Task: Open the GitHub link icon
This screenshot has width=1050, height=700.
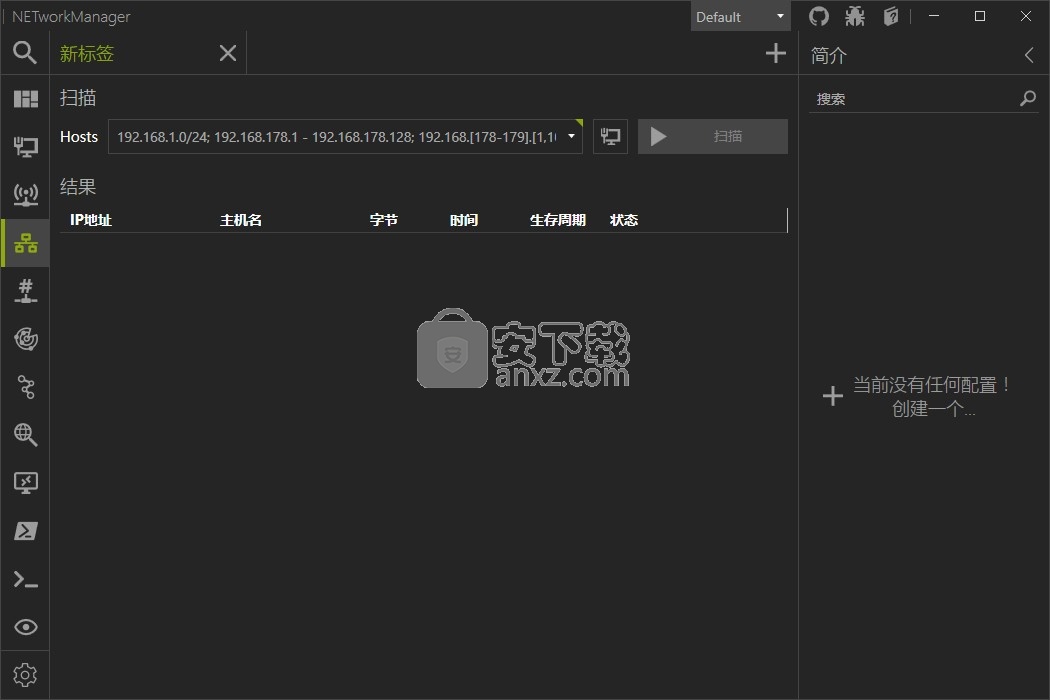Action: click(818, 16)
